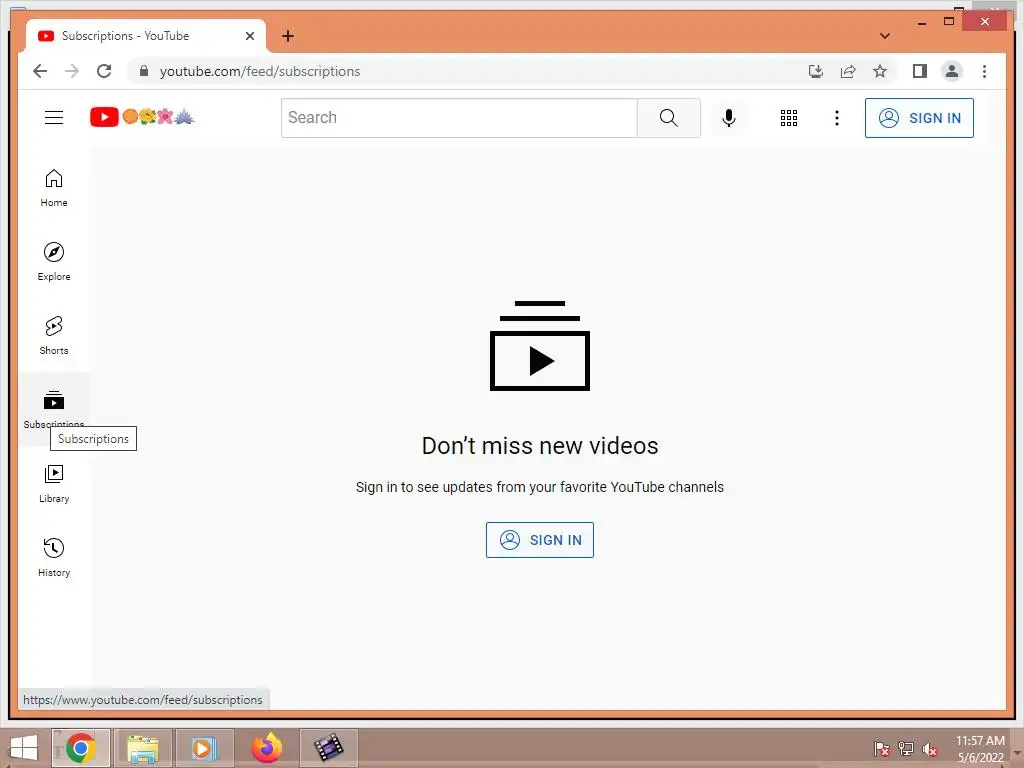Image resolution: width=1024 pixels, height=768 pixels.
Task: Click SIGN IN in the header
Action: pyautogui.click(x=919, y=118)
